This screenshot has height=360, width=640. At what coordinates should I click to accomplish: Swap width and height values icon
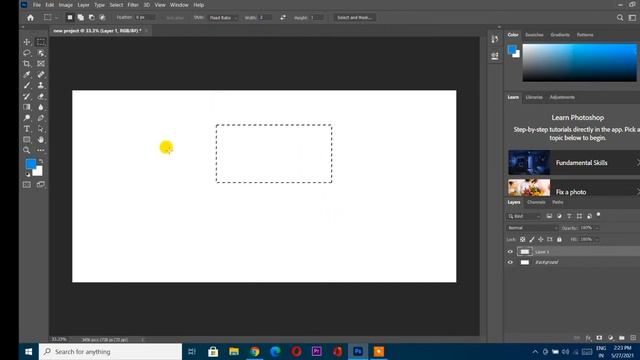[x=283, y=18]
